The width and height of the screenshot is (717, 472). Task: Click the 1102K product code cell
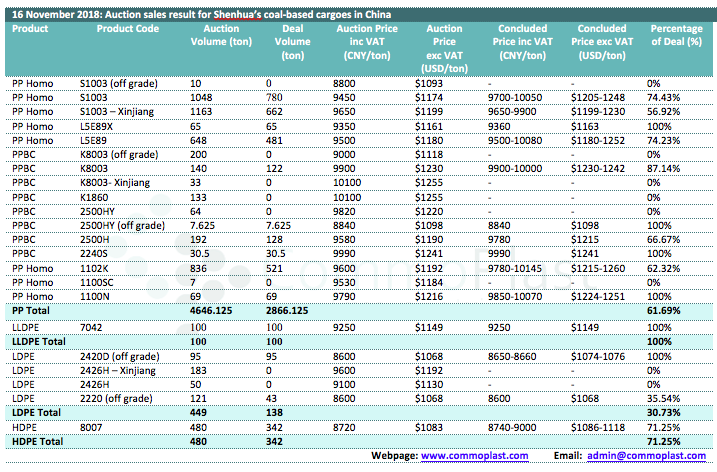[94, 269]
